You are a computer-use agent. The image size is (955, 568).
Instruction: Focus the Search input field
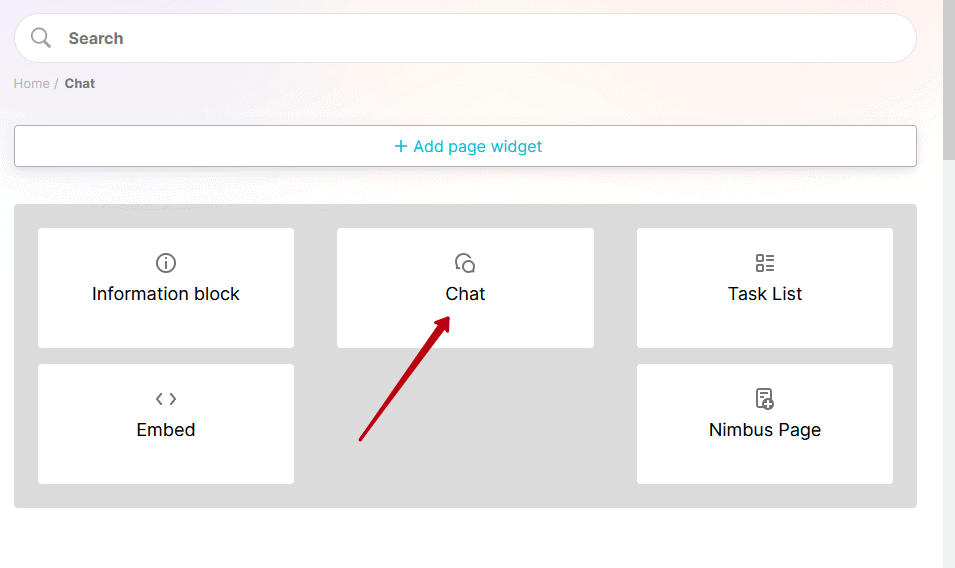click(x=480, y=38)
